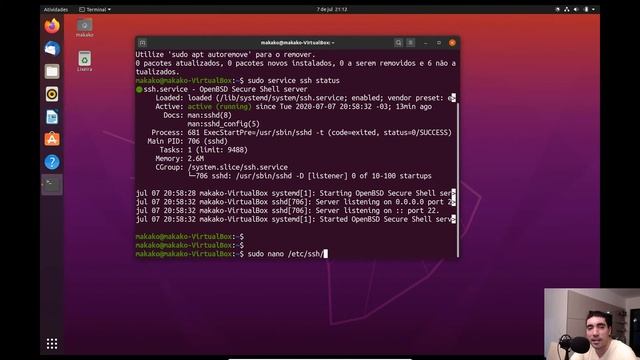The image size is (640, 360).
Task: Open the Atividades overview
Action: click(x=56, y=9)
